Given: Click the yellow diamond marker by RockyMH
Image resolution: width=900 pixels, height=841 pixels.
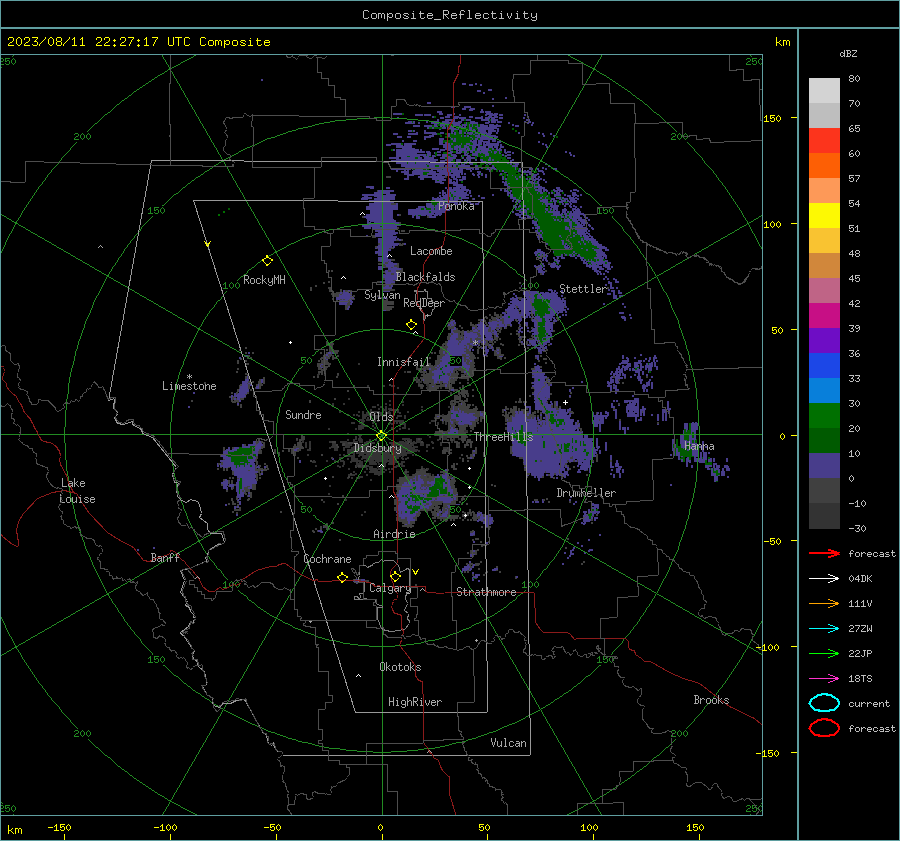Looking at the screenshot, I should pyautogui.click(x=267, y=261).
